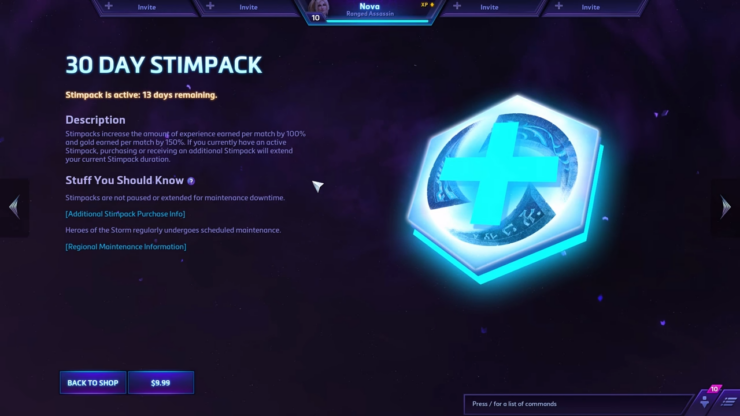Click the plus icon on the first Invite slot
The image size is (740, 416).
[x=109, y=6]
